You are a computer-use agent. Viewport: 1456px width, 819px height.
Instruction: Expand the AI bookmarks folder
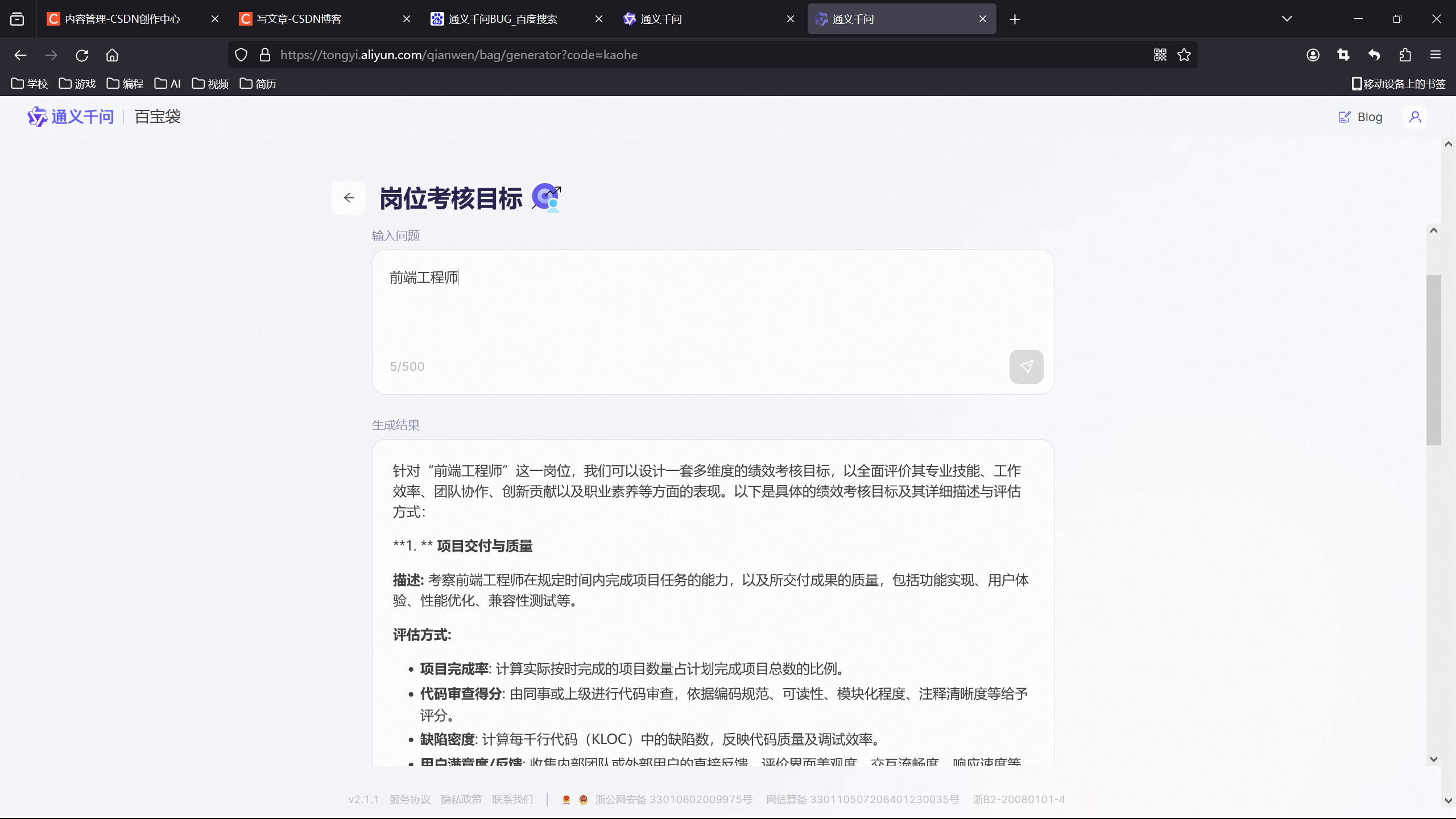click(168, 84)
